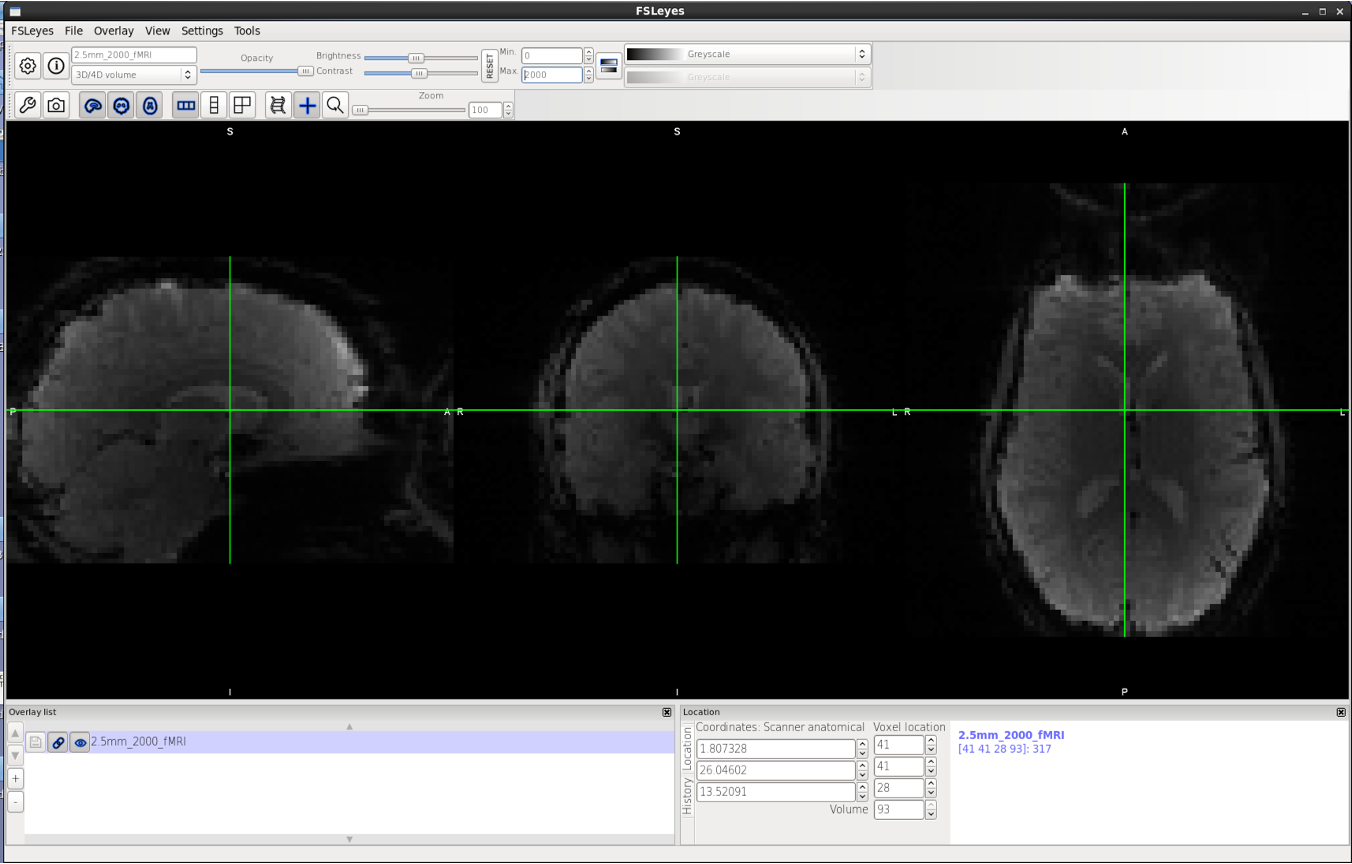Toggle the sagittal canvas view
Screen dimensions: 1352x864
pyautogui.click(x=93, y=105)
